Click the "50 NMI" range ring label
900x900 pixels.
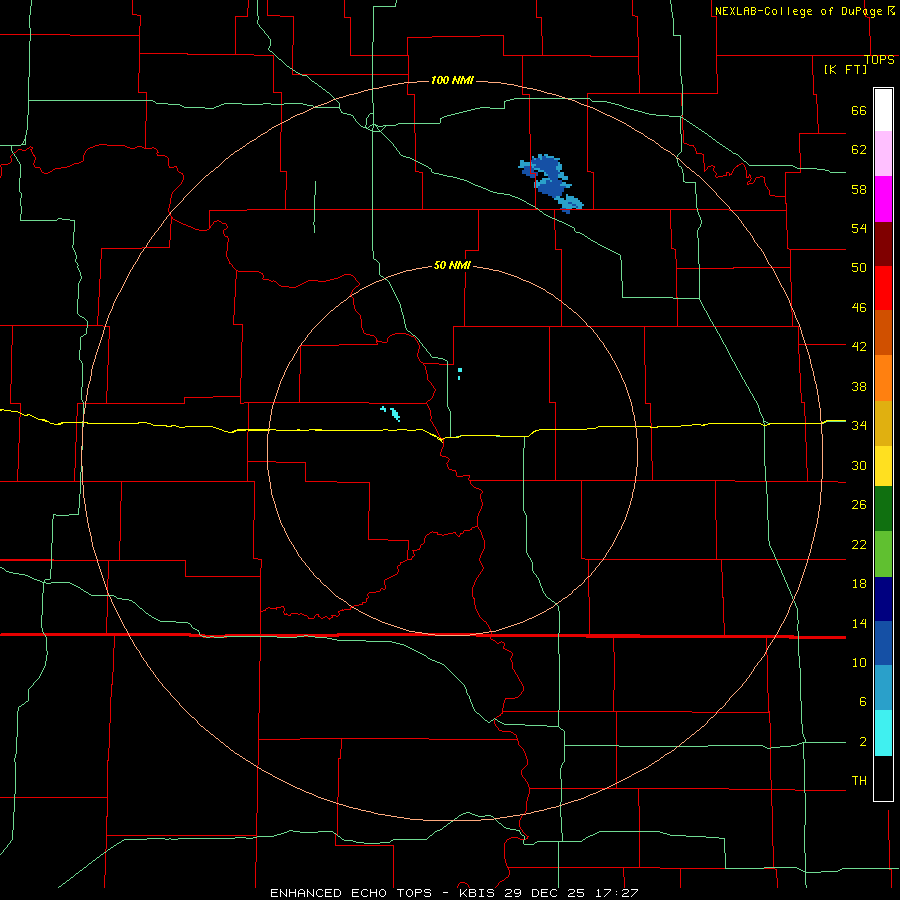click(x=452, y=265)
